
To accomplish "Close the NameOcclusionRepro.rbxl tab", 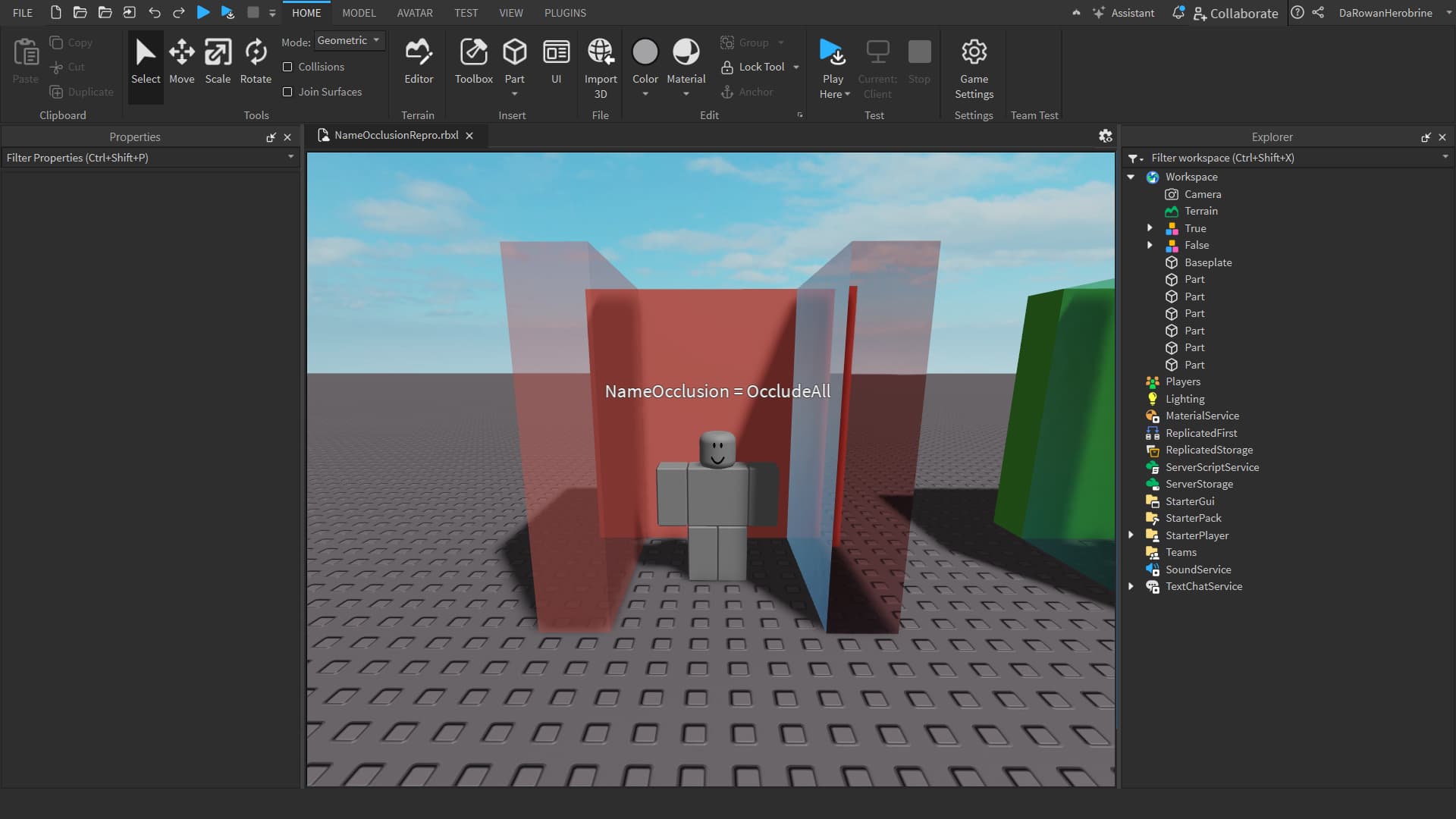I will pyautogui.click(x=469, y=136).
